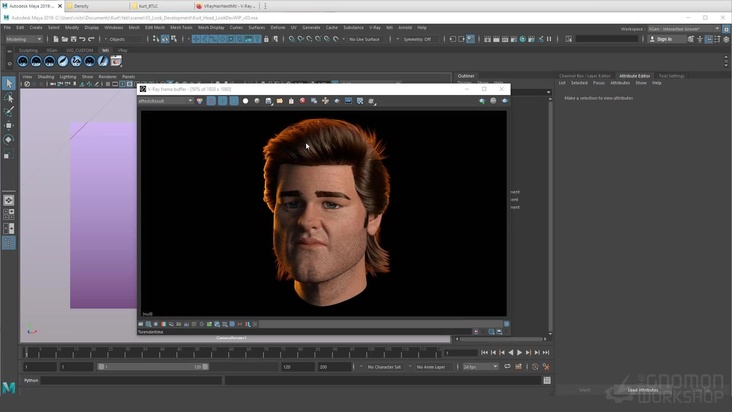
Task: Toggle the loop playback button
Action: point(507,367)
